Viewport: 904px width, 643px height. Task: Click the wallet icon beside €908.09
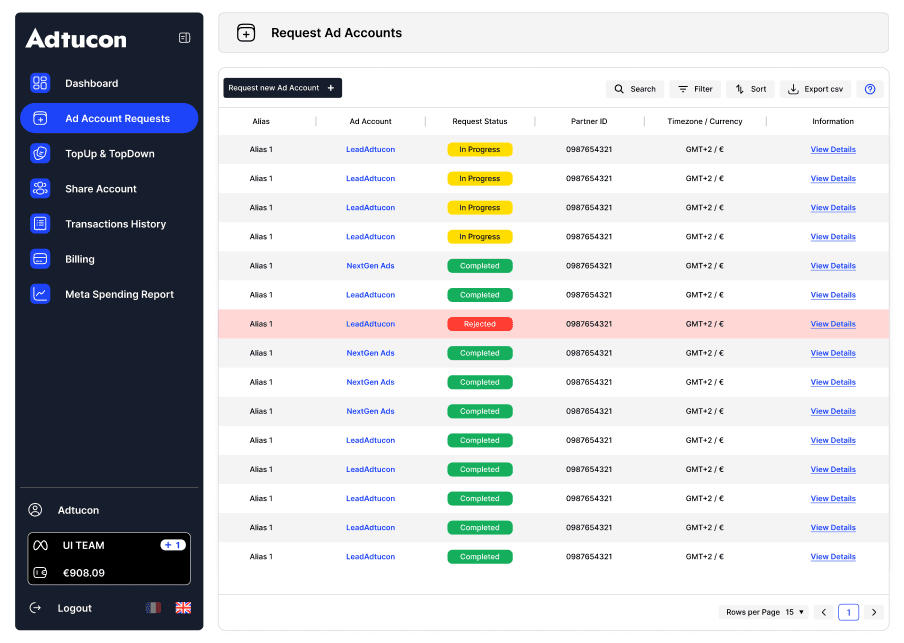pyautogui.click(x=40, y=573)
